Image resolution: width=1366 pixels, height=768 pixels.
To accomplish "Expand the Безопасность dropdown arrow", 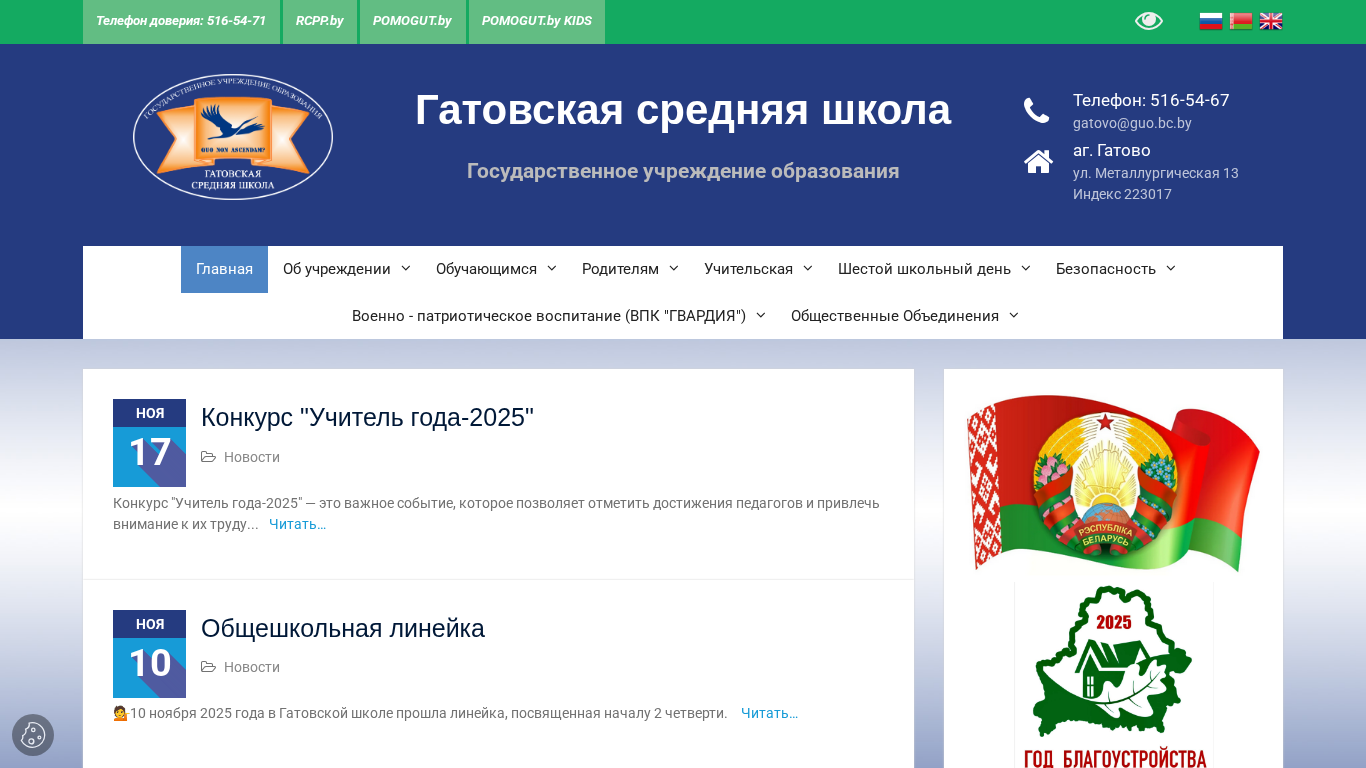I will pyautogui.click(x=1171, y=268).
